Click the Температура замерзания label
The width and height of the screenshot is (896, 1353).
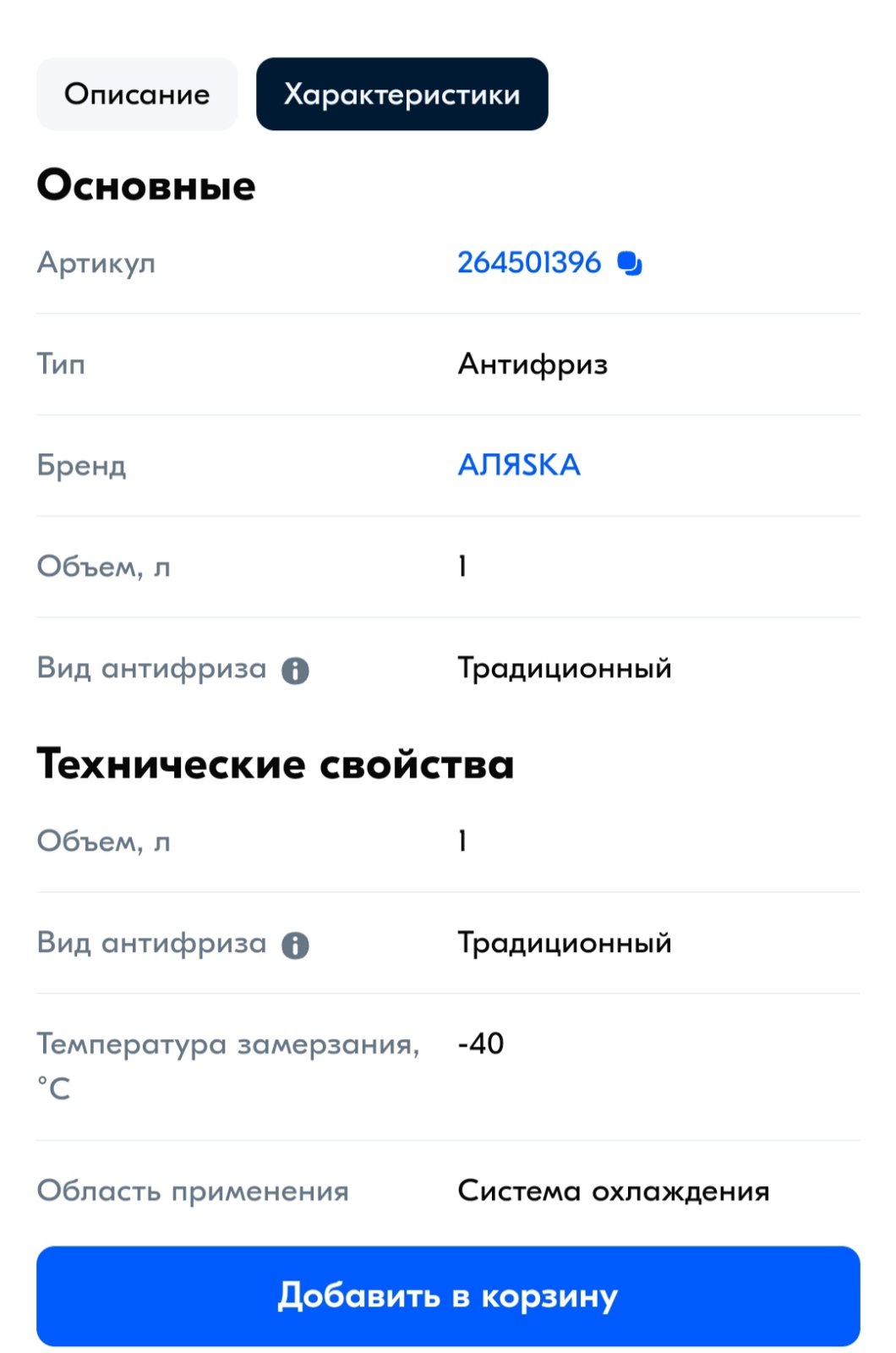[x=228, y=1065]
